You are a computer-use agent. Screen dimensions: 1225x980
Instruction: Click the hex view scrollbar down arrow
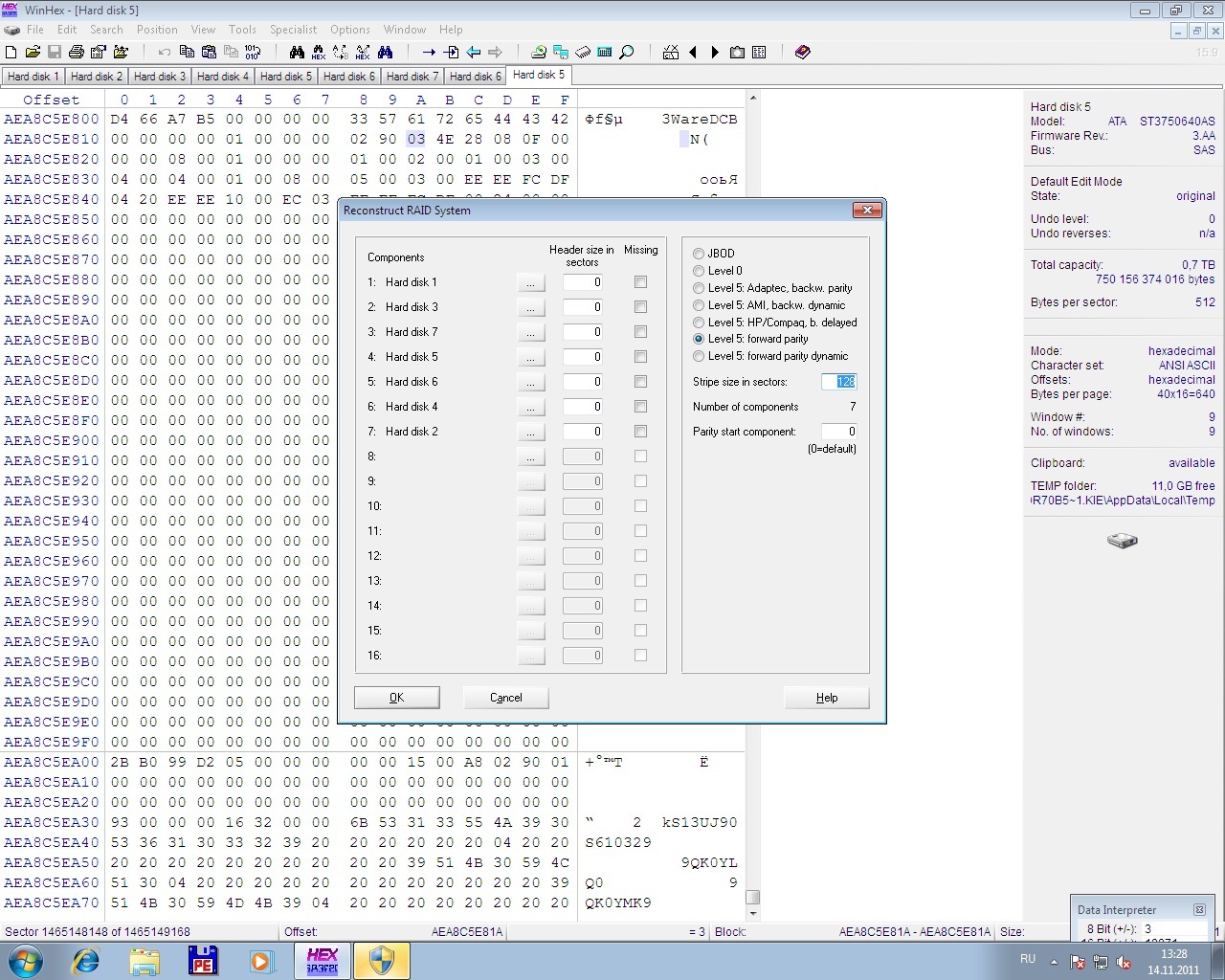pyautogui.click(x=753, y=914)
